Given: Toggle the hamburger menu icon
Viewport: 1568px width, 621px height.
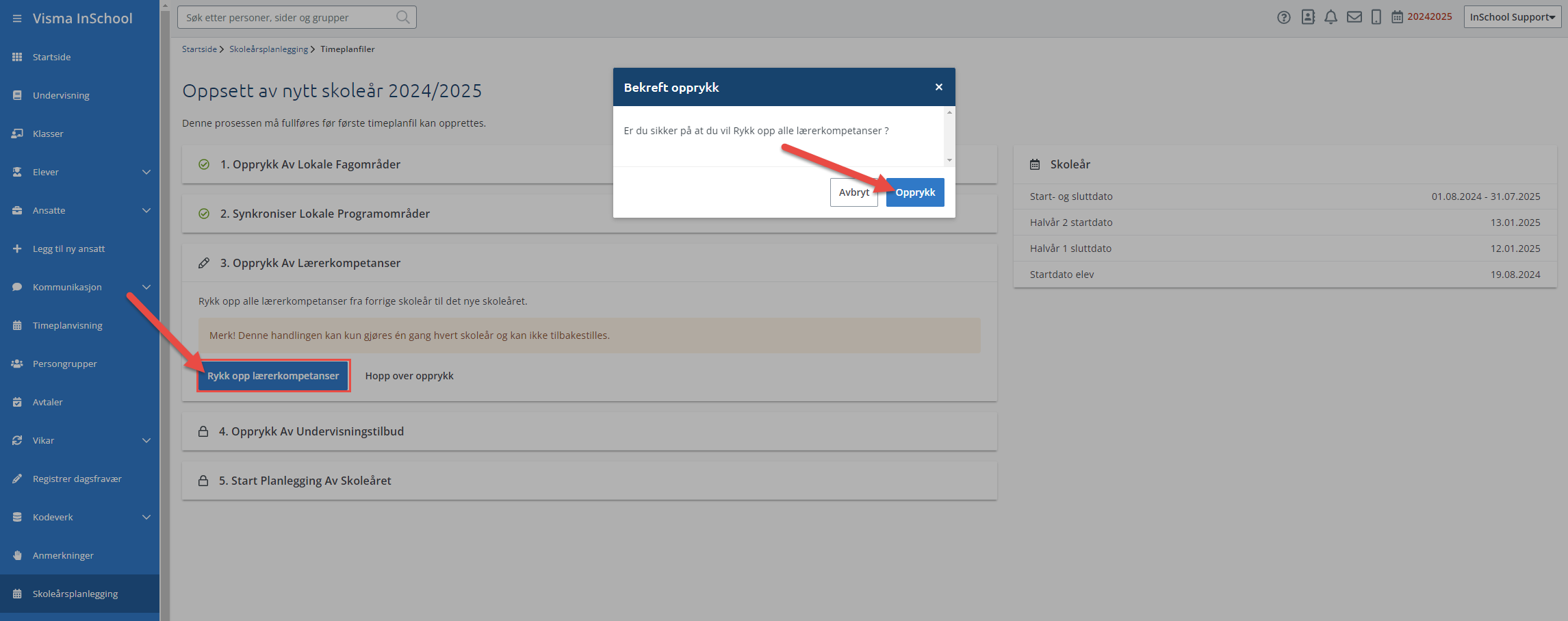Looking at the screenshot, I should pyautogui.click(x=17, y=18).
